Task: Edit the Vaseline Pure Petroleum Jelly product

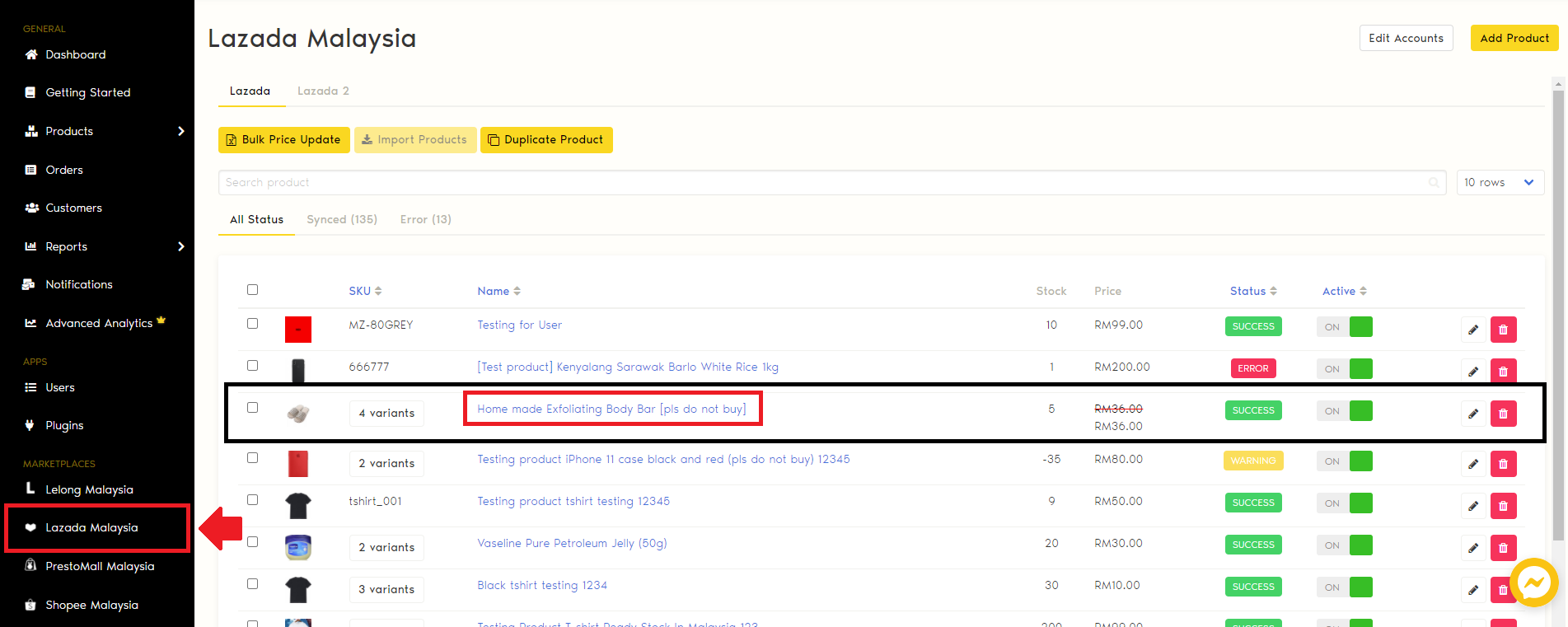Action: [1473, 548]
